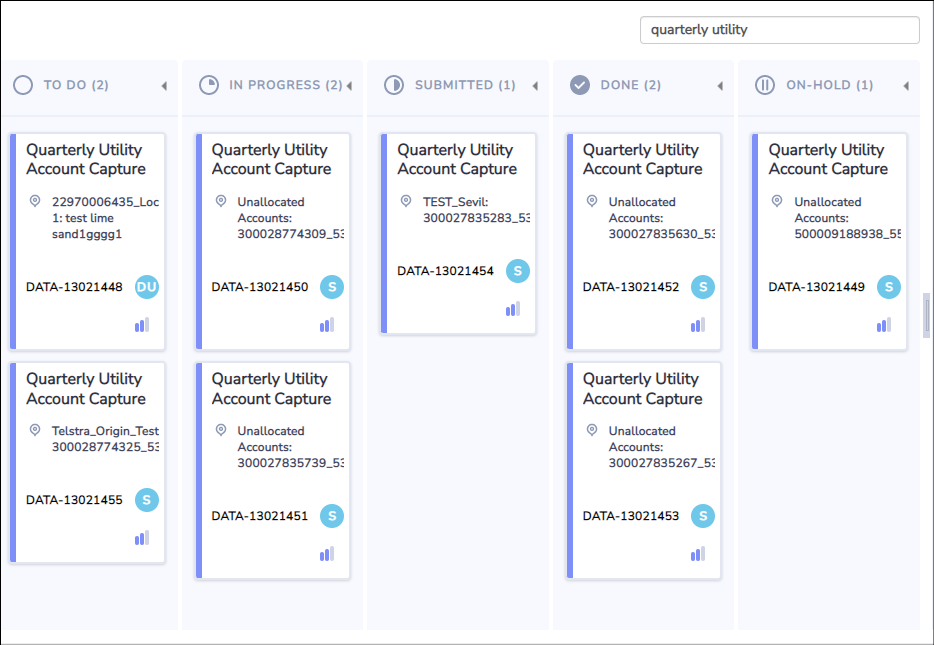934x645 pixels.
Task: Click the IN PROGRESS clock icon
Action: [x=208, y=85]
